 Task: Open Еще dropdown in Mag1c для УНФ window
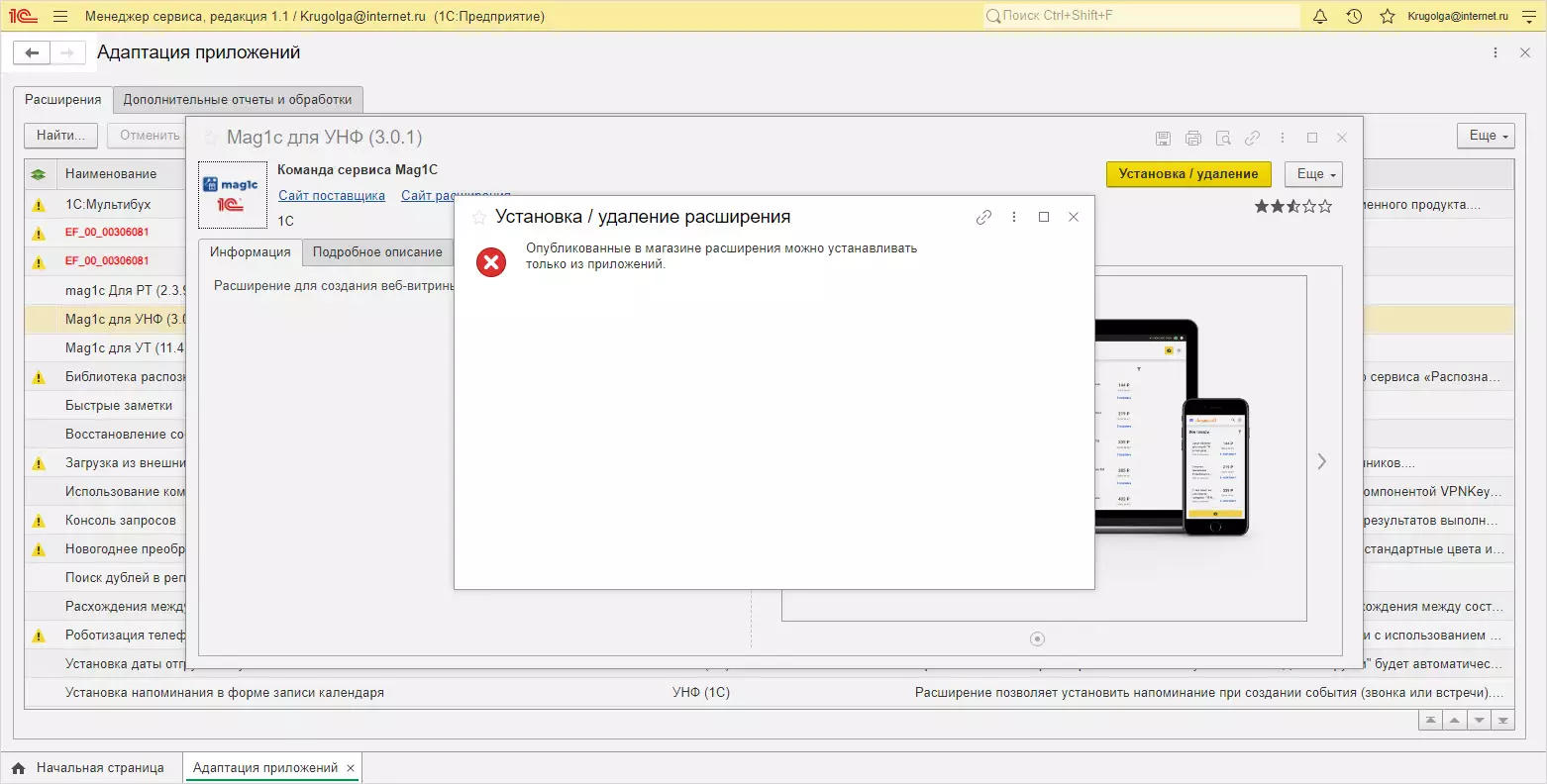pos(1313,174)
